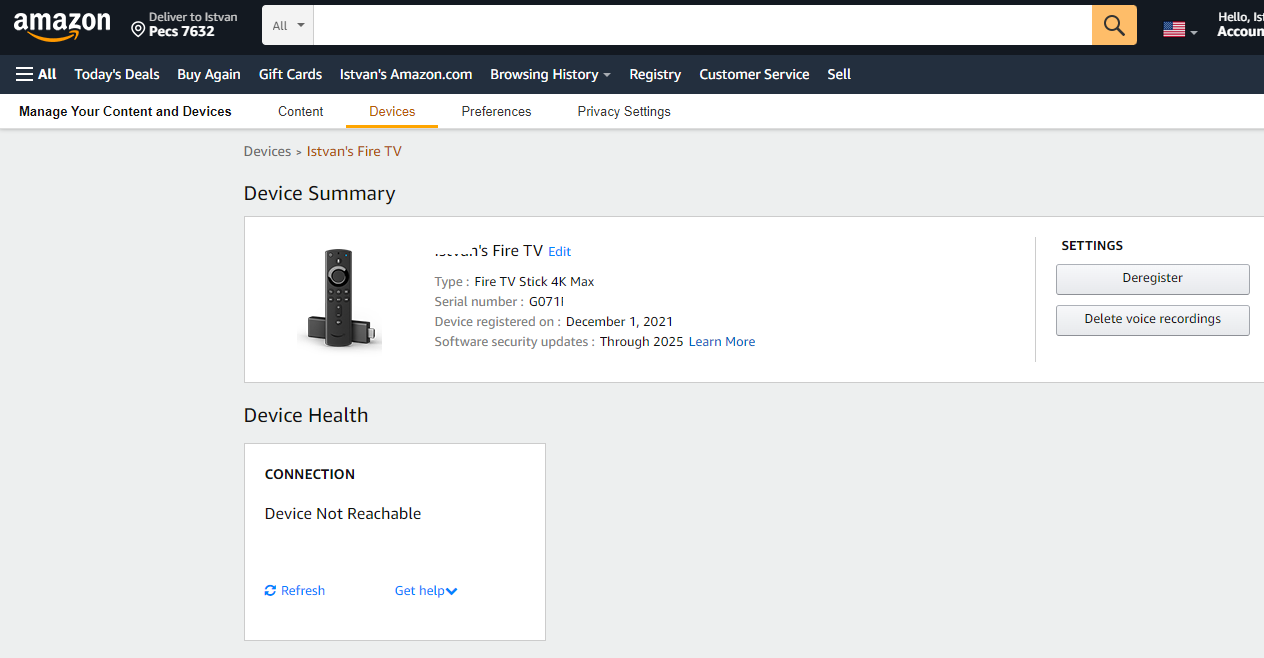Click Manage Your Content and Devices title

click(125, 111)
